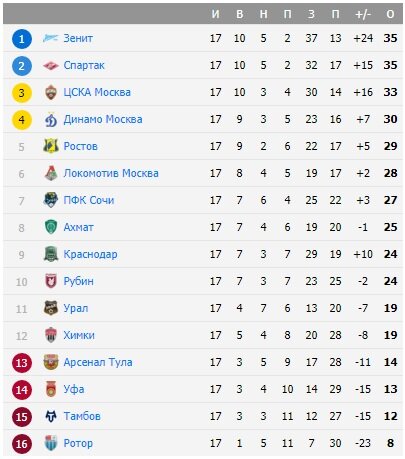Screen dimensions: 405x459
Task: Click the Ростов yellow crest icon
Action: (x=51, y=146)
